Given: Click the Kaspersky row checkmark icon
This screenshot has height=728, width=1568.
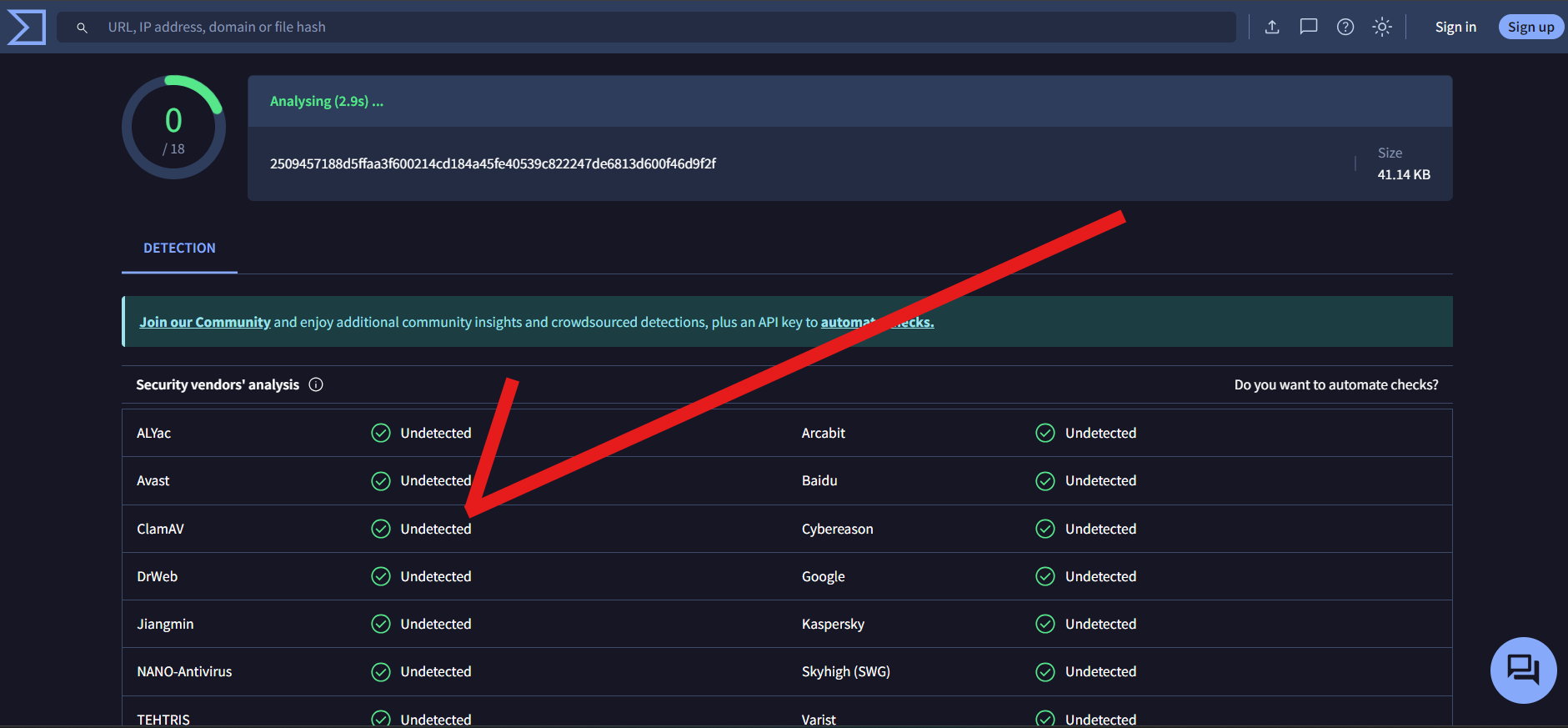Looking at the screenshot, I should 1045,624.
